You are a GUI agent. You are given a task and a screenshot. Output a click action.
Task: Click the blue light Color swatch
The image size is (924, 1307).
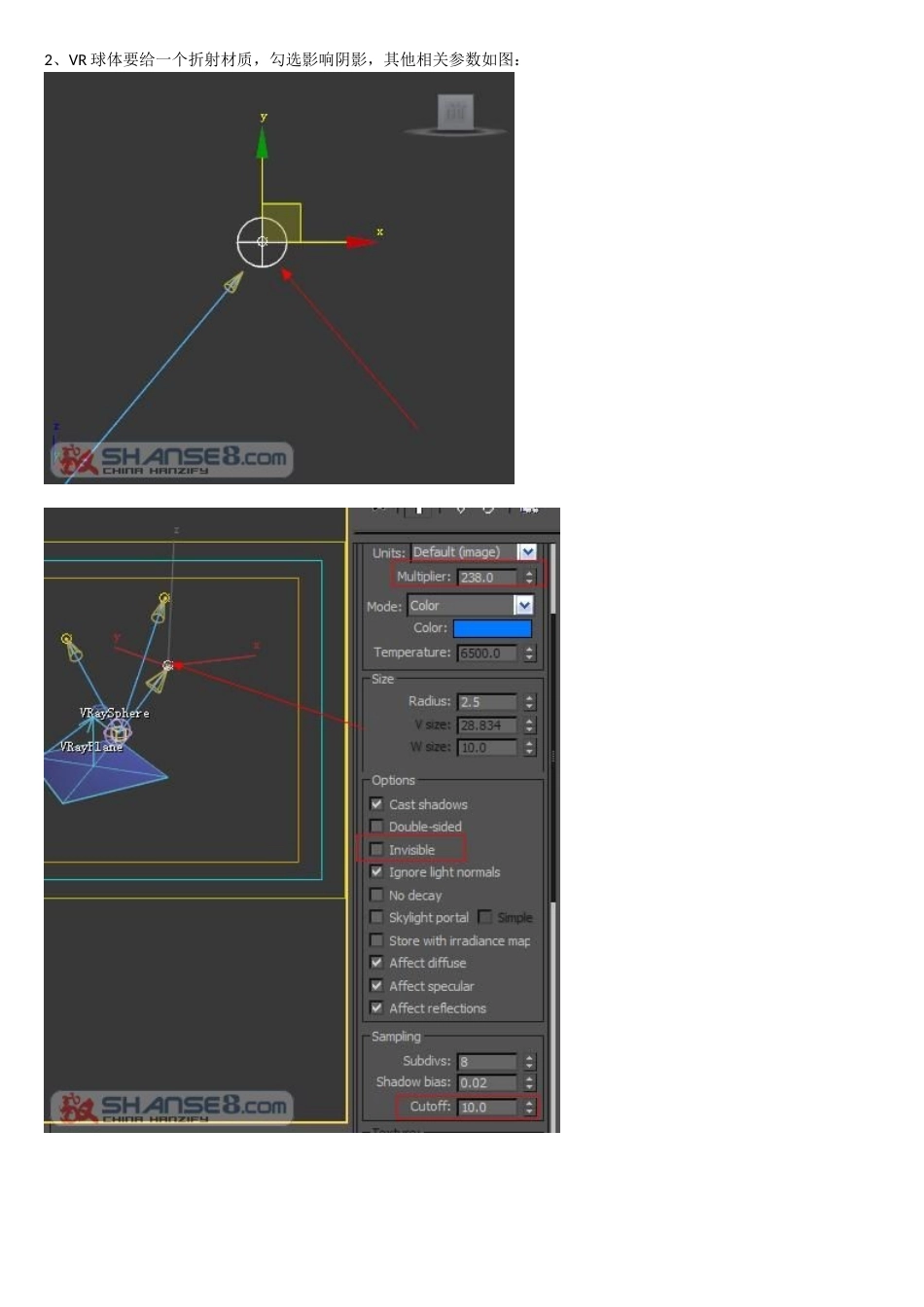click(492, 628)
